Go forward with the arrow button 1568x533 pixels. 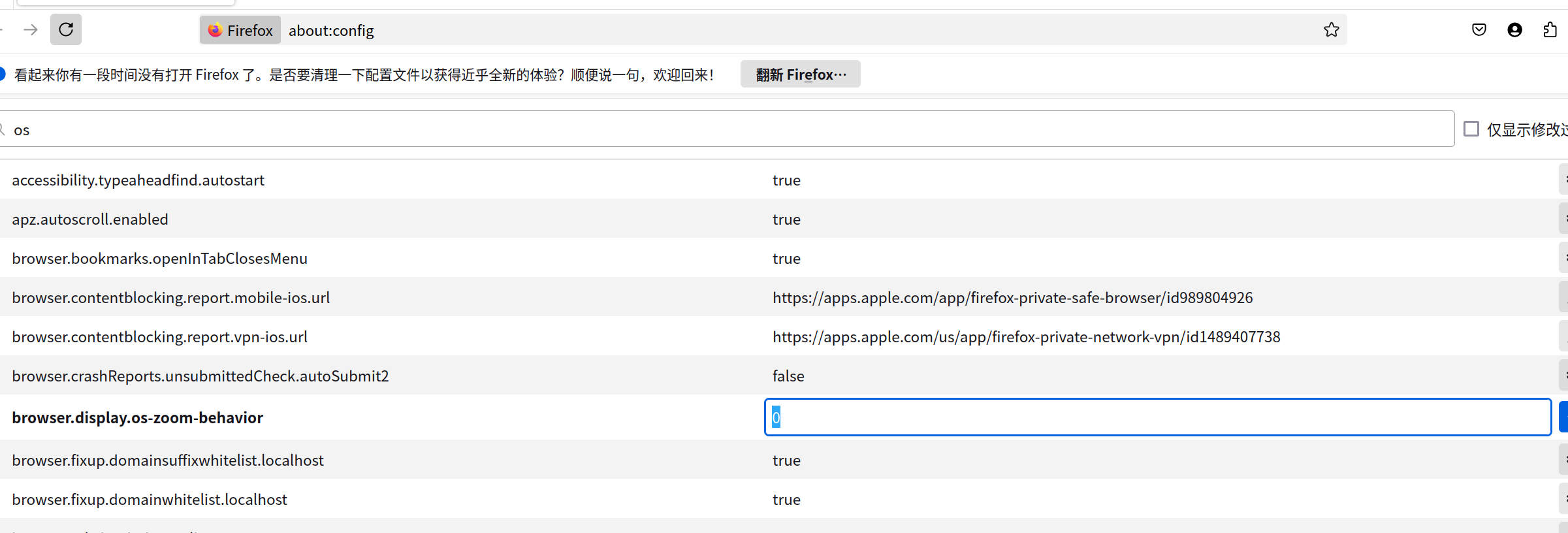[31, 29]
